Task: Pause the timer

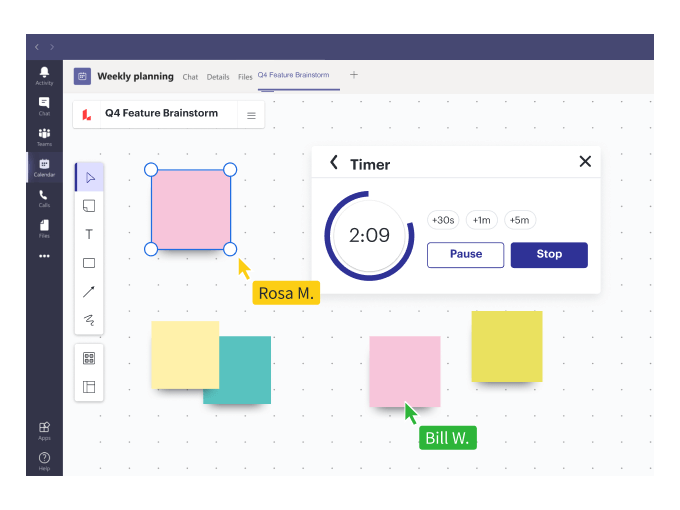Action: pos(465,254)
